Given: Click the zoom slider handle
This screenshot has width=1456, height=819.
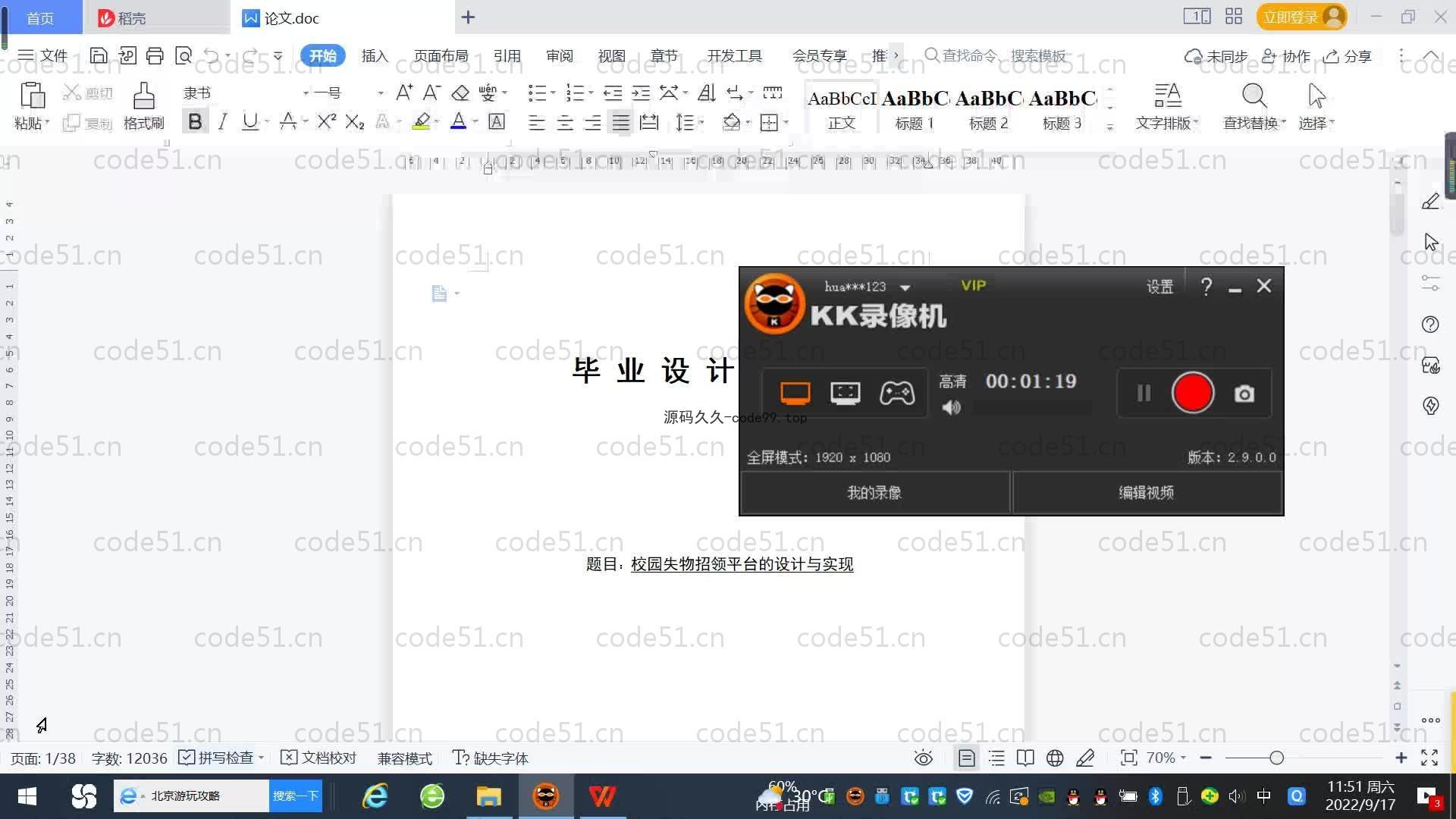Looking at the screenshot, I should coord(1276,758).
